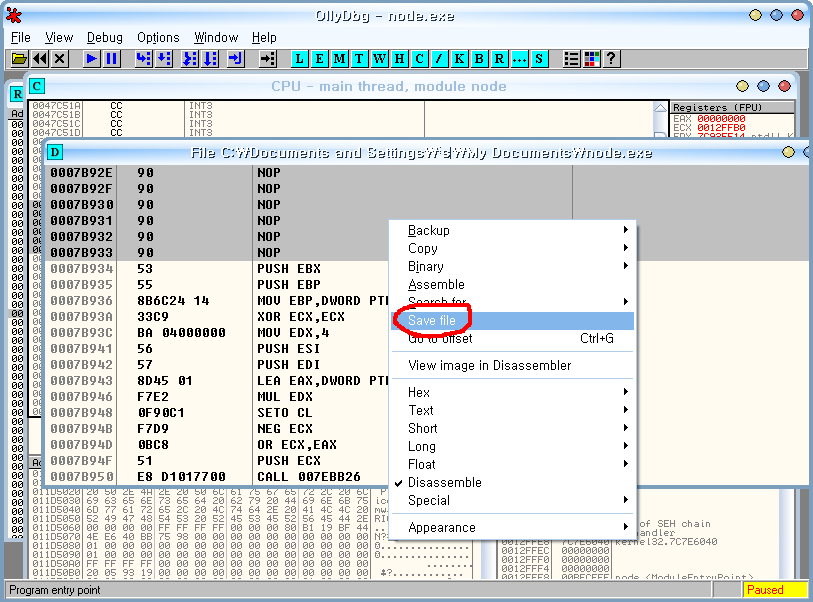Open file with the folder toolbar icon

tap(19, 59)
